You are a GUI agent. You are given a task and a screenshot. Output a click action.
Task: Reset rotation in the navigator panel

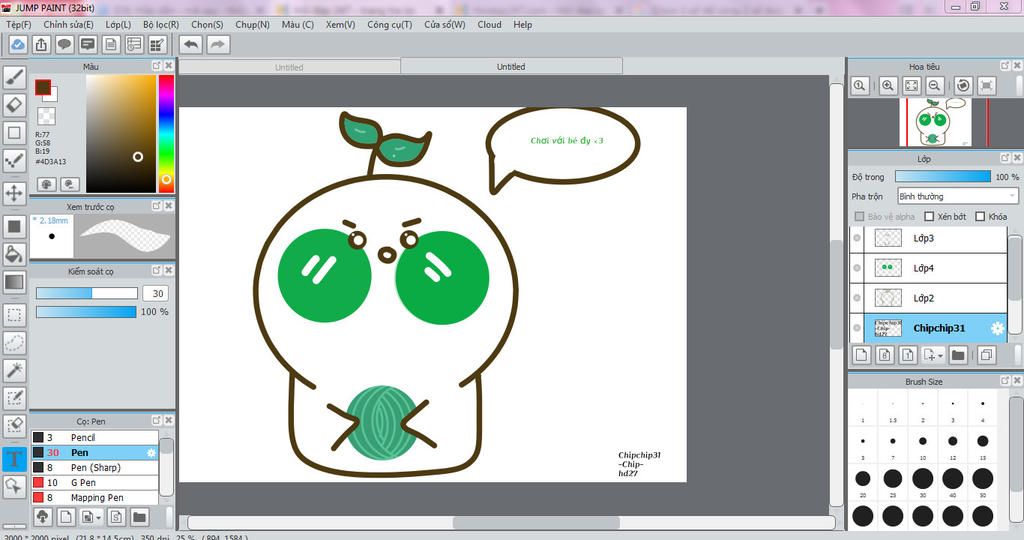tap(963, 86)
